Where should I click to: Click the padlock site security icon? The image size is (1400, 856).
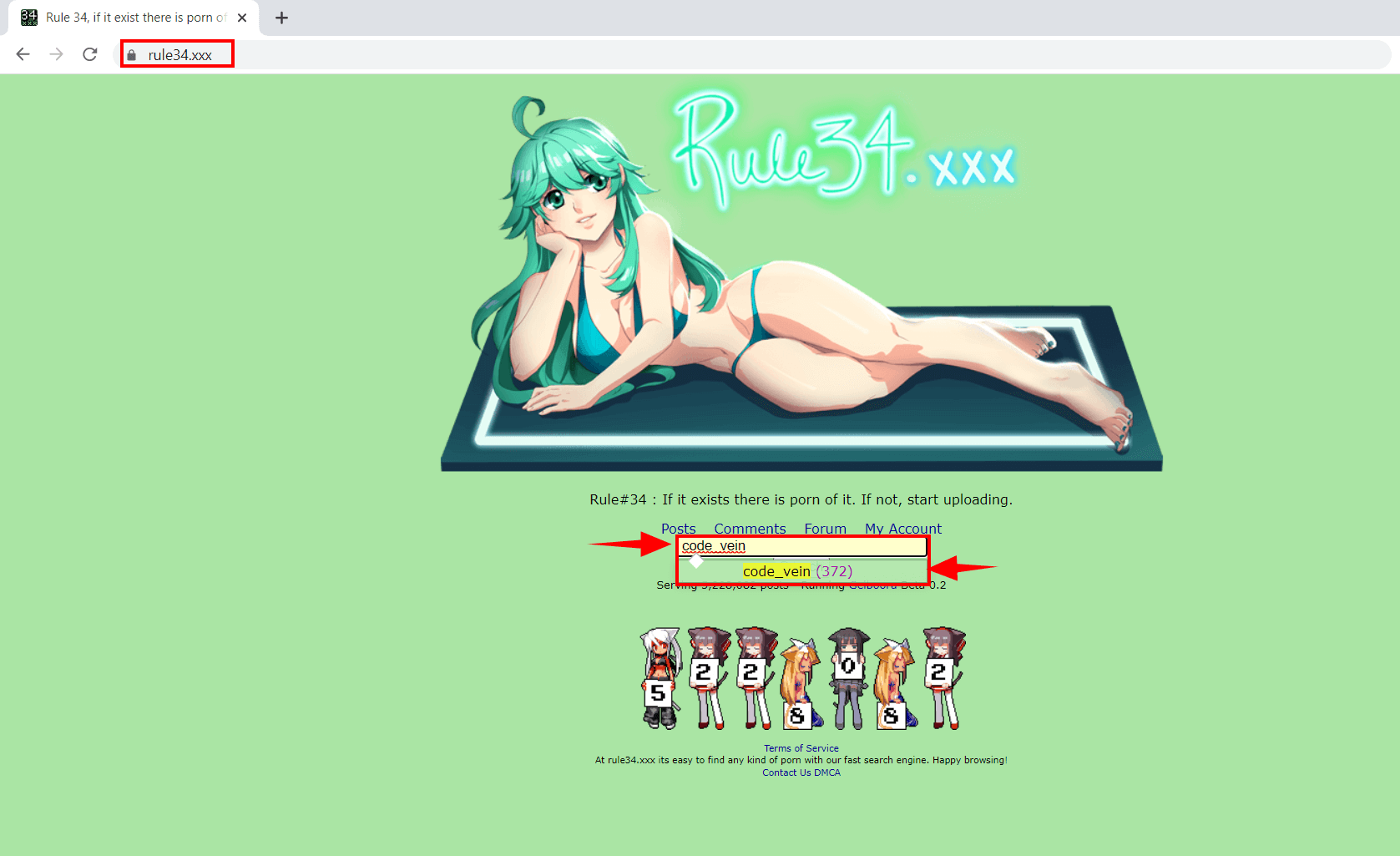point(131,55)
